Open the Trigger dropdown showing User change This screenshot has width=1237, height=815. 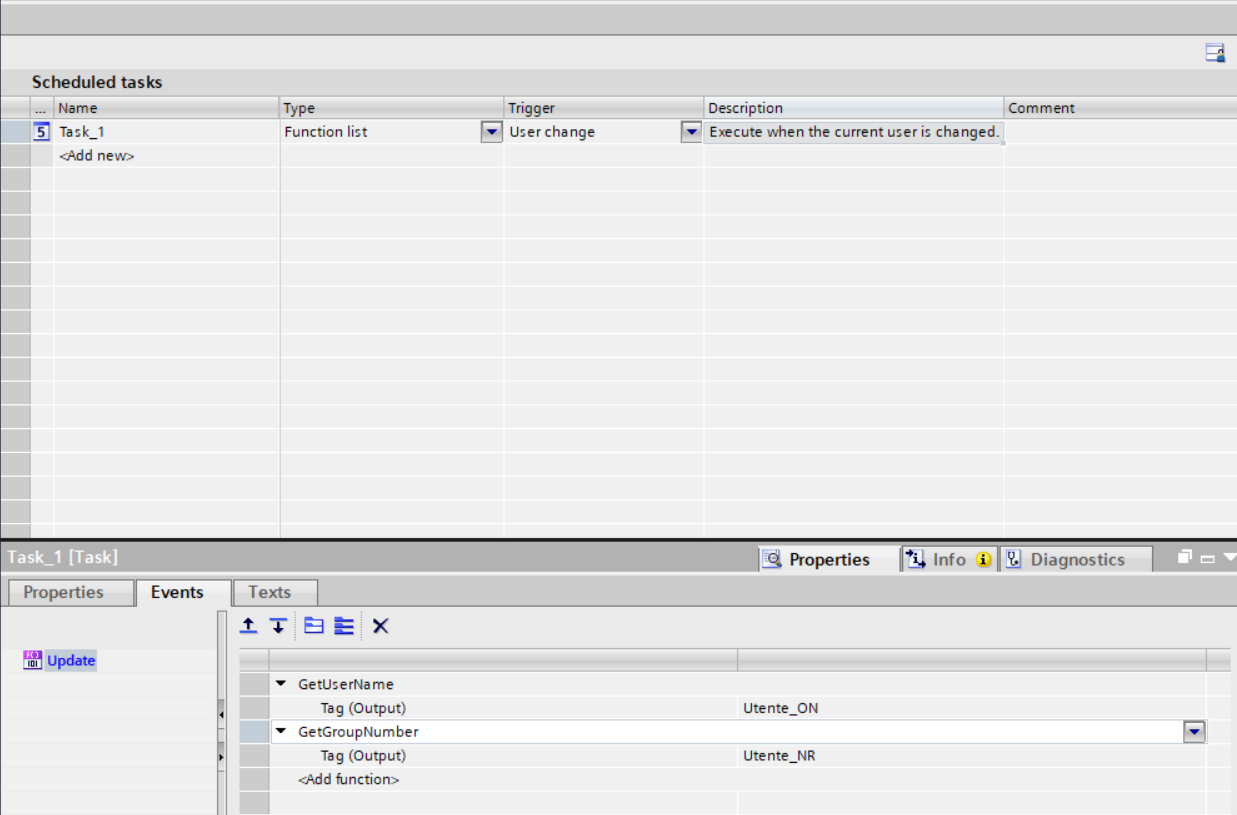691,132
